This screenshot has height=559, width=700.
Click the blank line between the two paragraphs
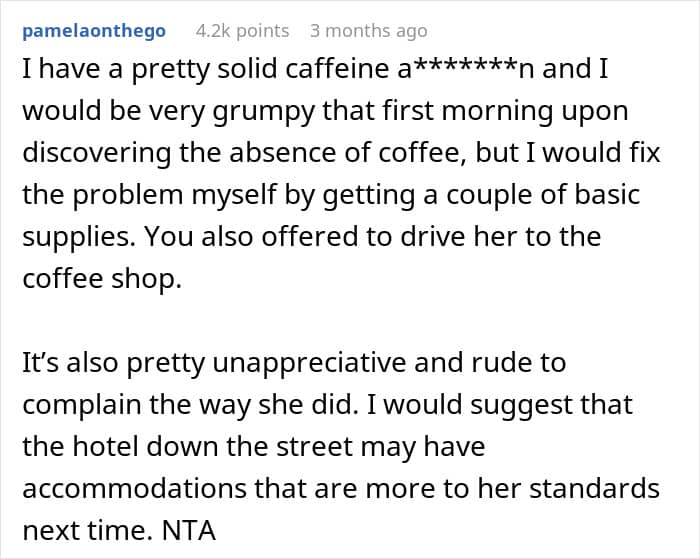[x=342, y=321]
